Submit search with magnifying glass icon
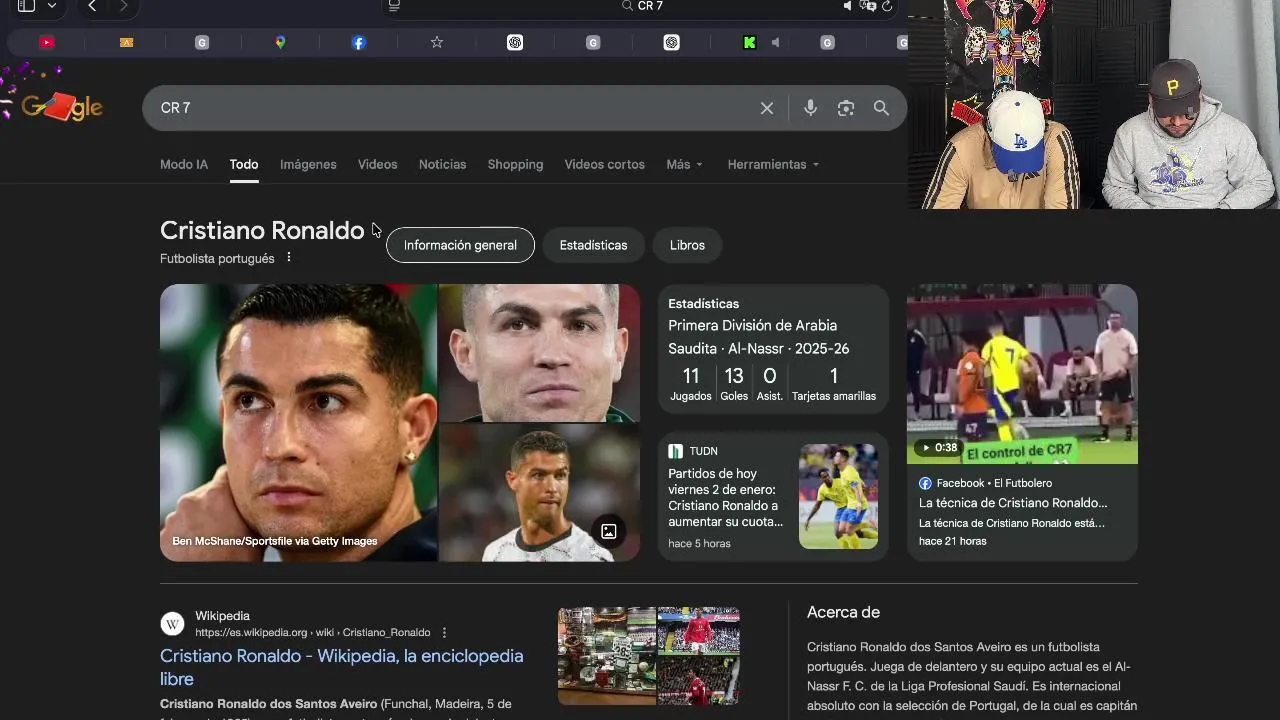This screenshot has height=720, width=1280. click(881, 108)
